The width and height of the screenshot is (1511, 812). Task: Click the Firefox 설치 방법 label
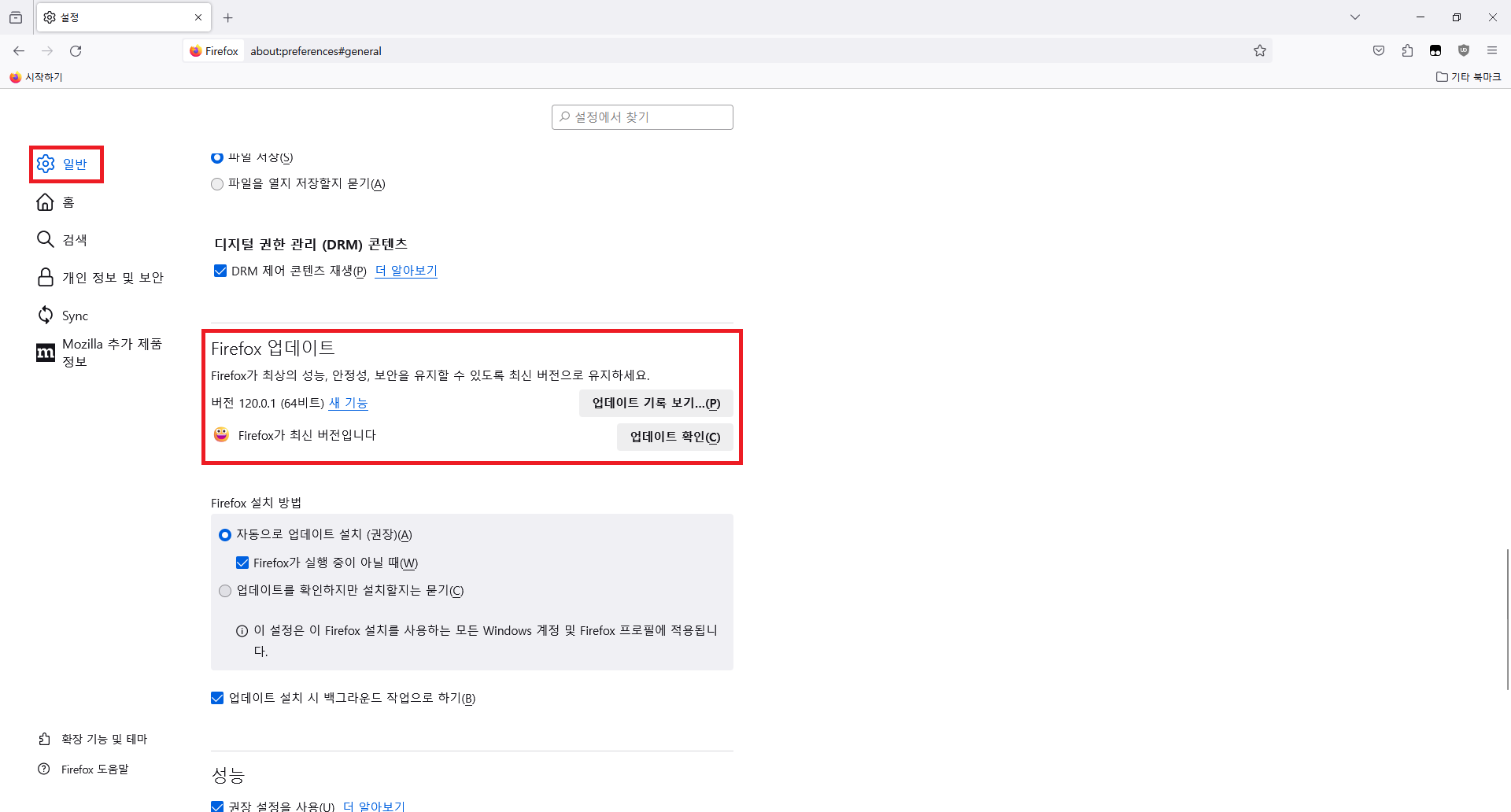click(x=256, y=503)
